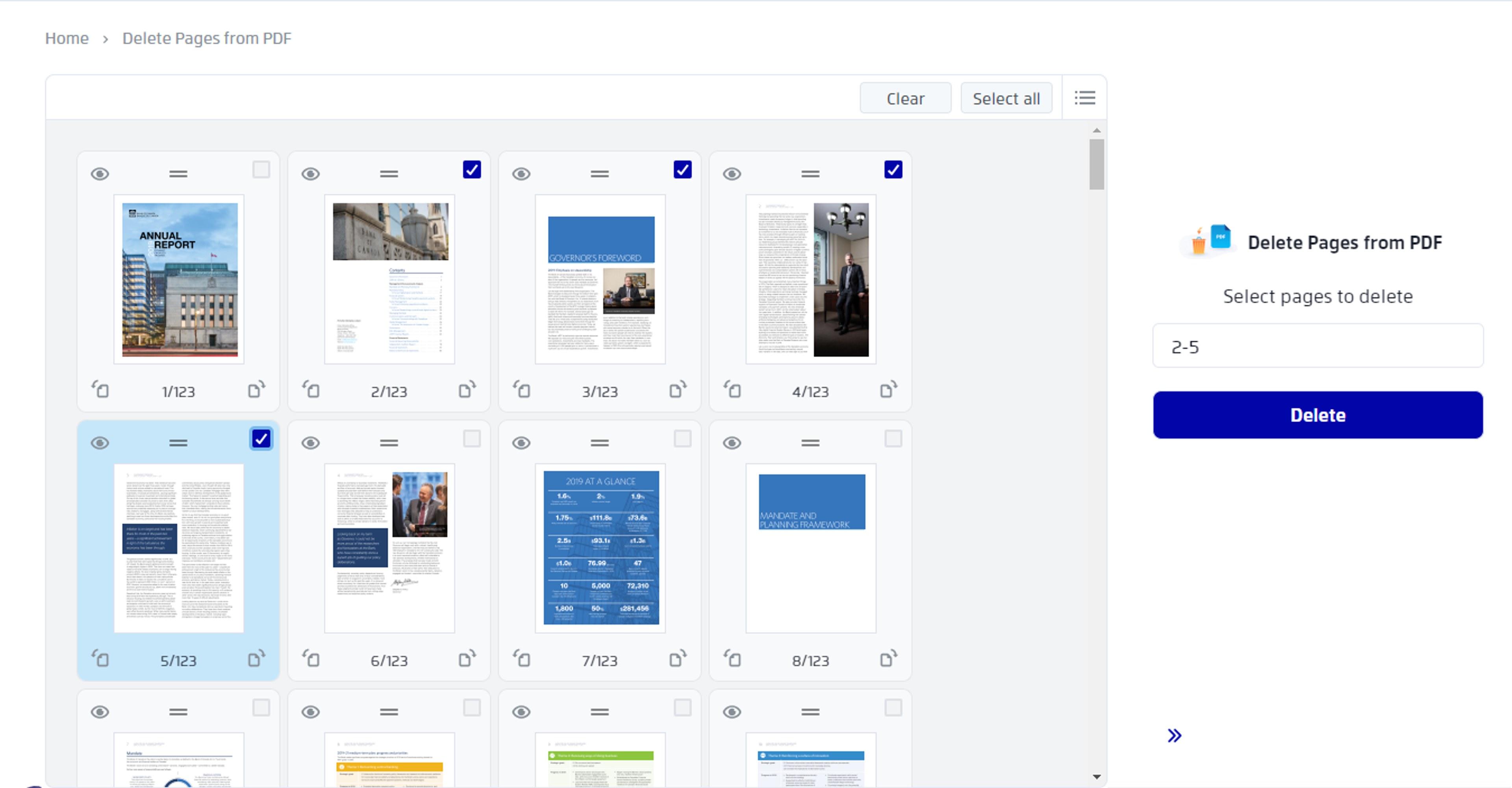Open Delete Pages from PDF breadcrumb
Viewport: 1512px width, 788px height.
point(207,38)
